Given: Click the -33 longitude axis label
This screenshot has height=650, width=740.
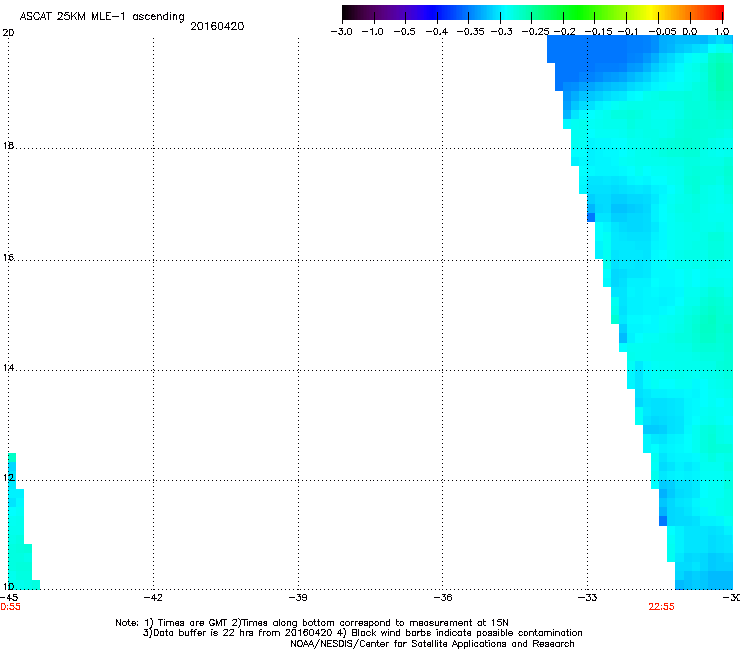Looking at the screenshot, I should pos(587,598).
